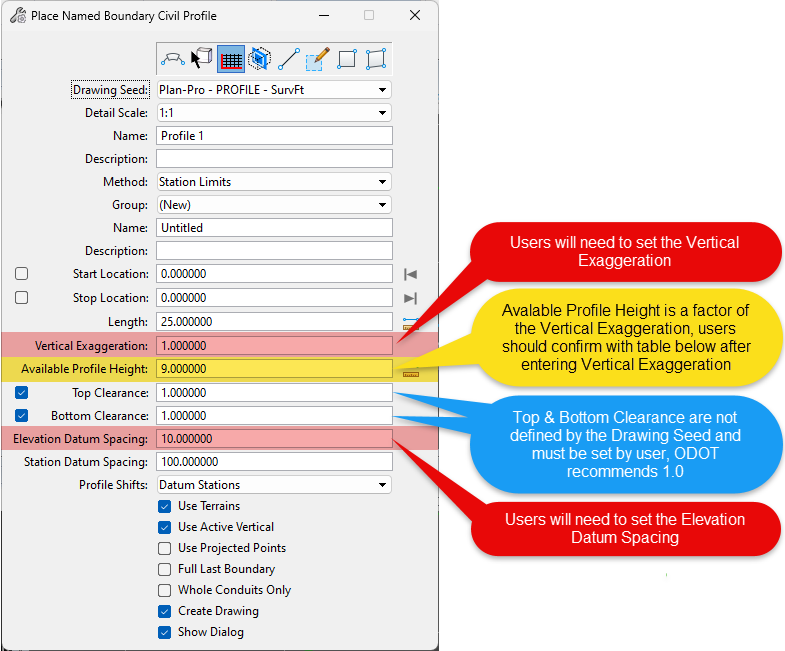This screenshot has width=785, height=651.
Task: Open the Detail Scale 1:1 dropdown
Action: (274, 113)
